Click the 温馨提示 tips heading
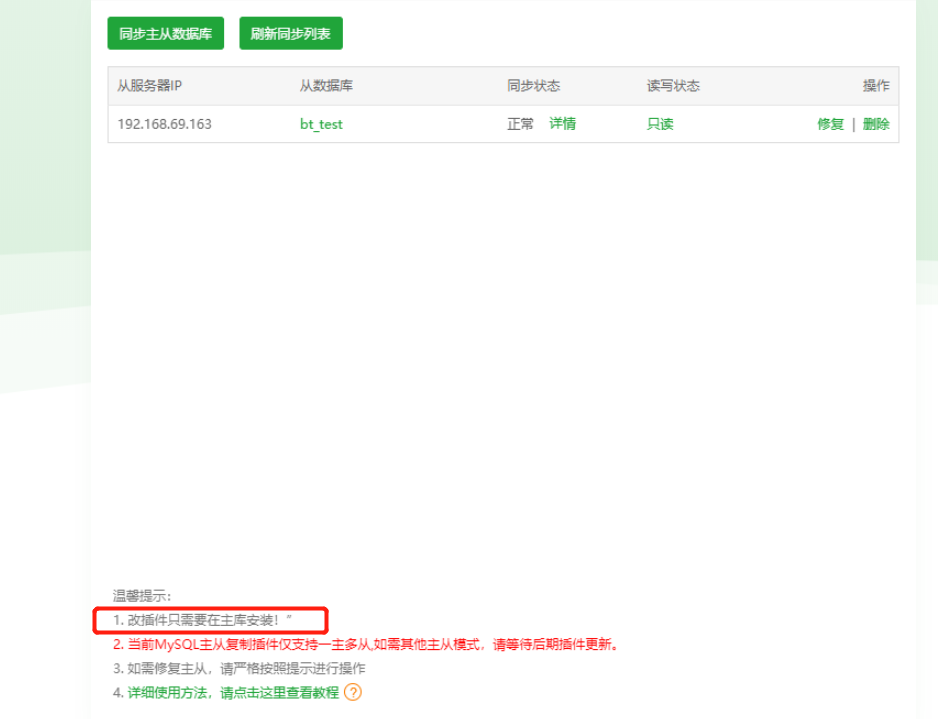 pos(140,598)
